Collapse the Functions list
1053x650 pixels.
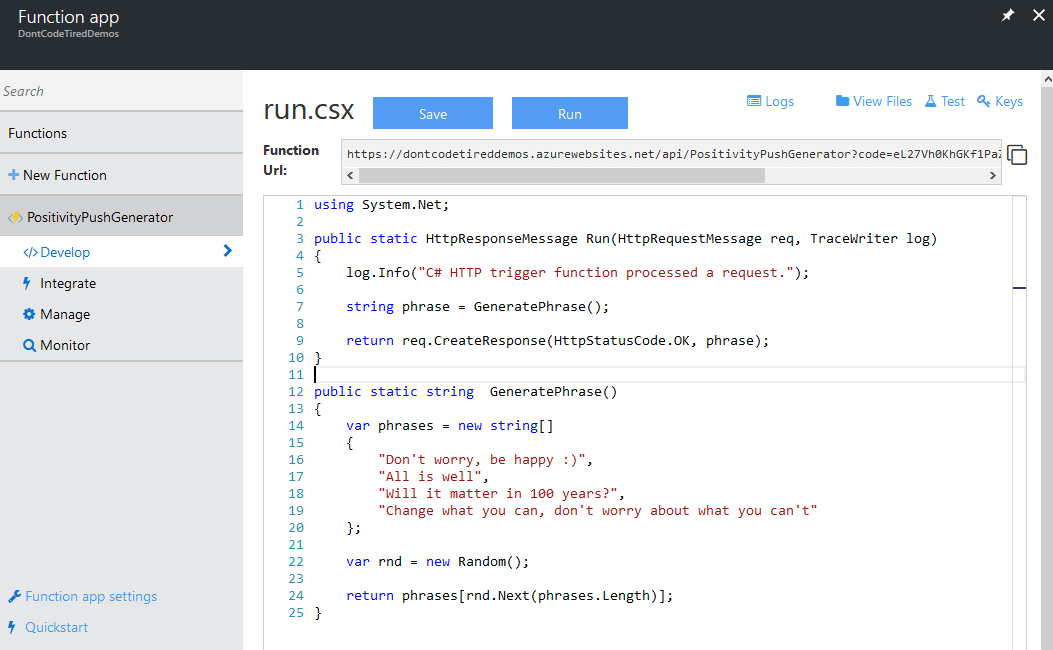pyautogui.click(x=38, y=132)
